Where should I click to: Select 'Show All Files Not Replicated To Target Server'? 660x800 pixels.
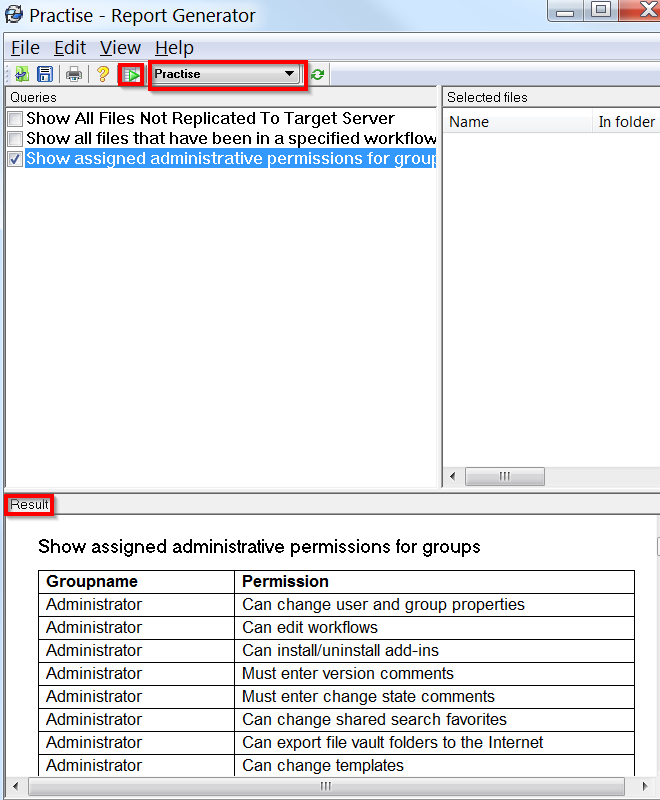tap(210, 118)
